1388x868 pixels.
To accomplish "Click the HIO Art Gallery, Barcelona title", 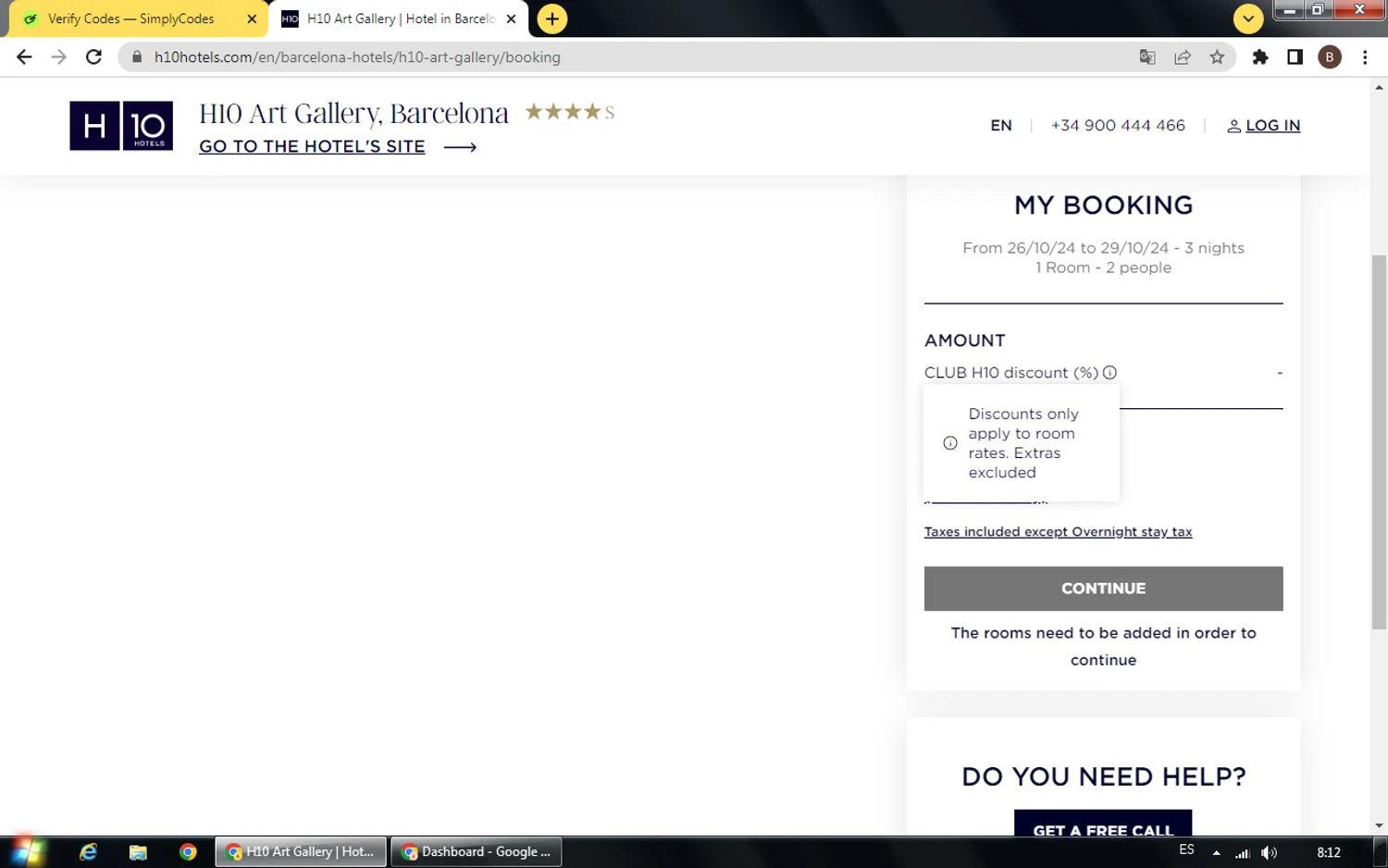I will [353, 113].
